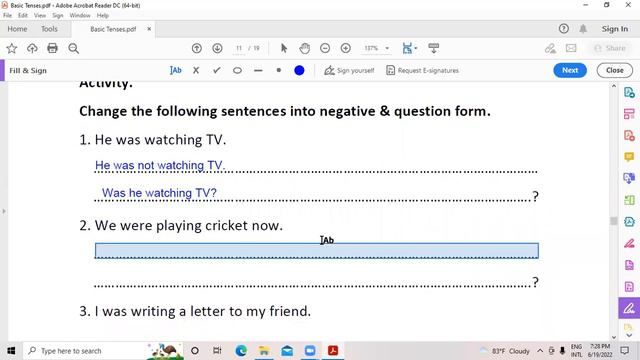Viewport: 640px width, 360px height.
Task: Select the checkmark tool
Action: 216,70
